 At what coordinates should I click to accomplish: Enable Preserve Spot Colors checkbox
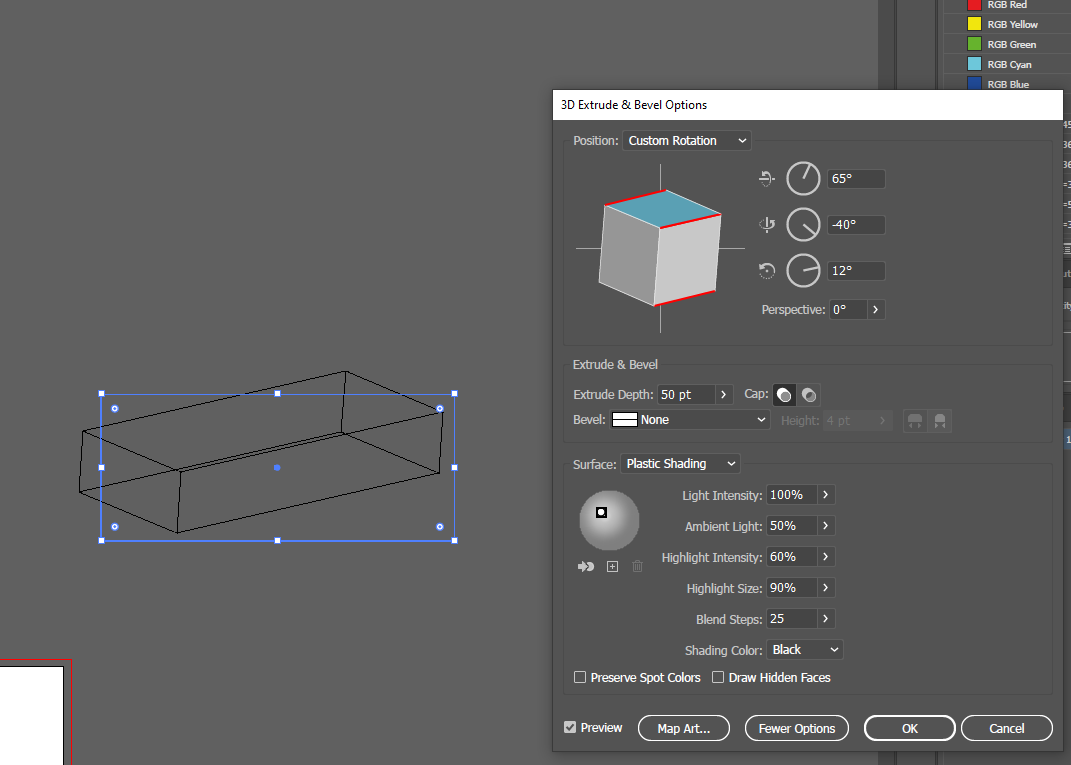click(x=580, y=678)
